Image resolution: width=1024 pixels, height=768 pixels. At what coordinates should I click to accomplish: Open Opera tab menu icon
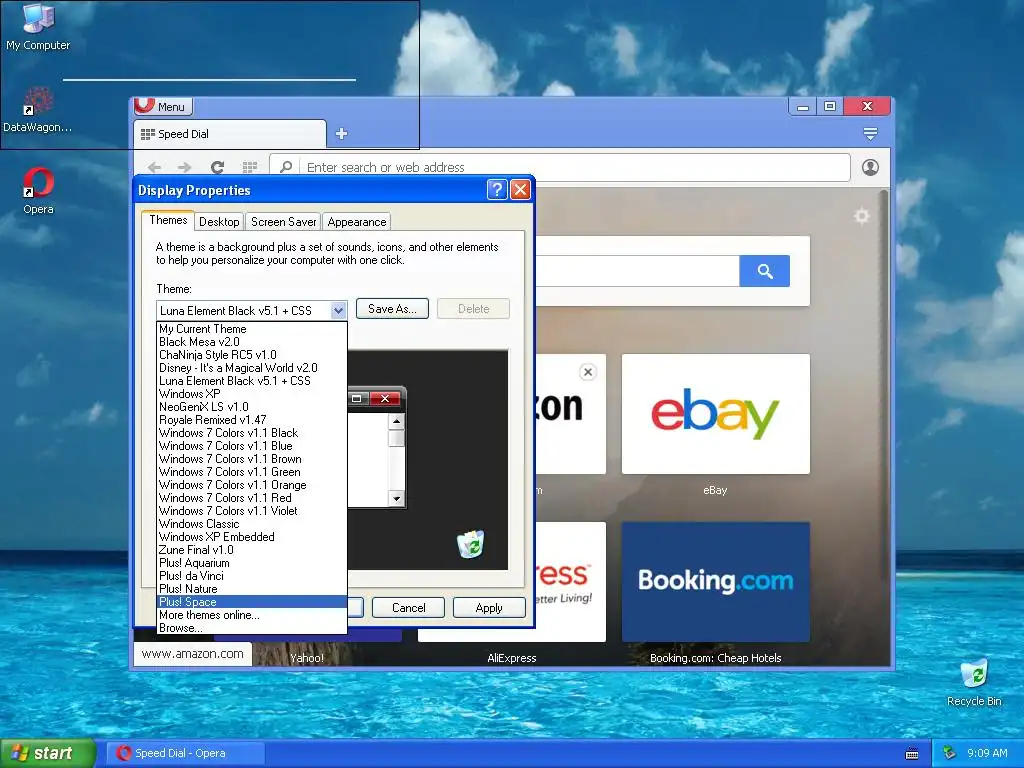[870, 134]
